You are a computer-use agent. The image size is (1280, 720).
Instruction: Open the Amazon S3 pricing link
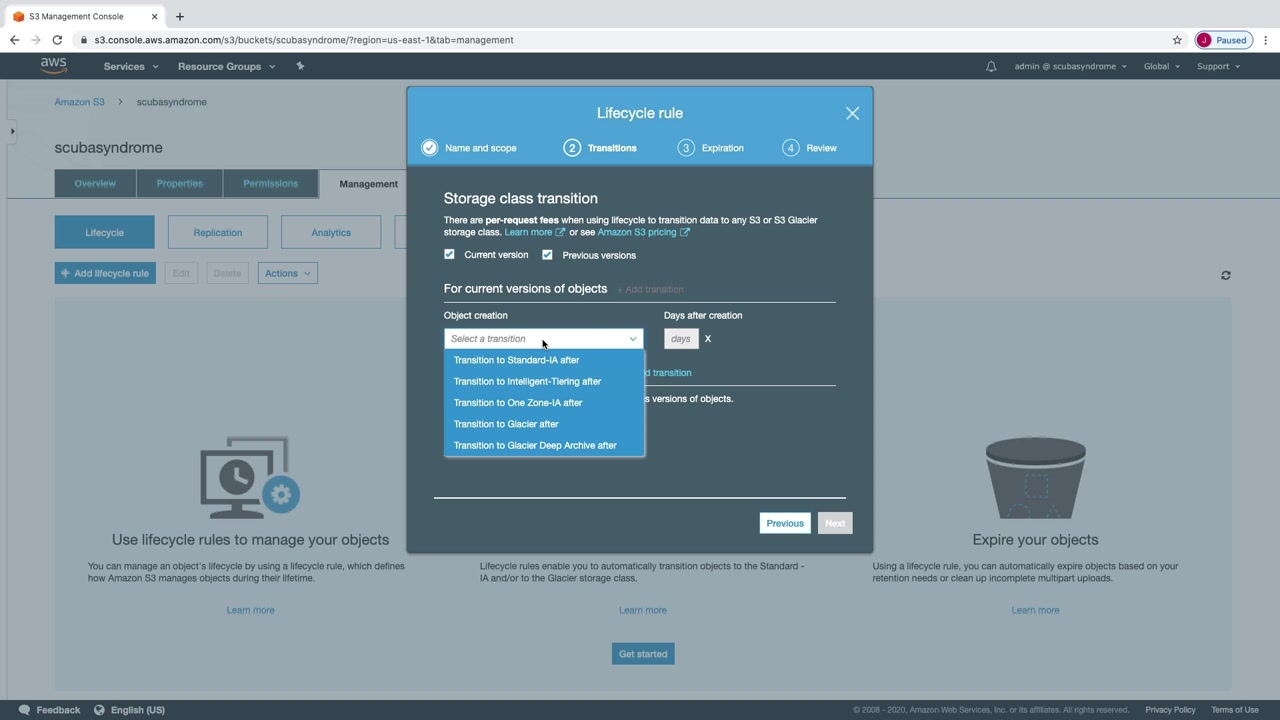[x=643, y=232]
